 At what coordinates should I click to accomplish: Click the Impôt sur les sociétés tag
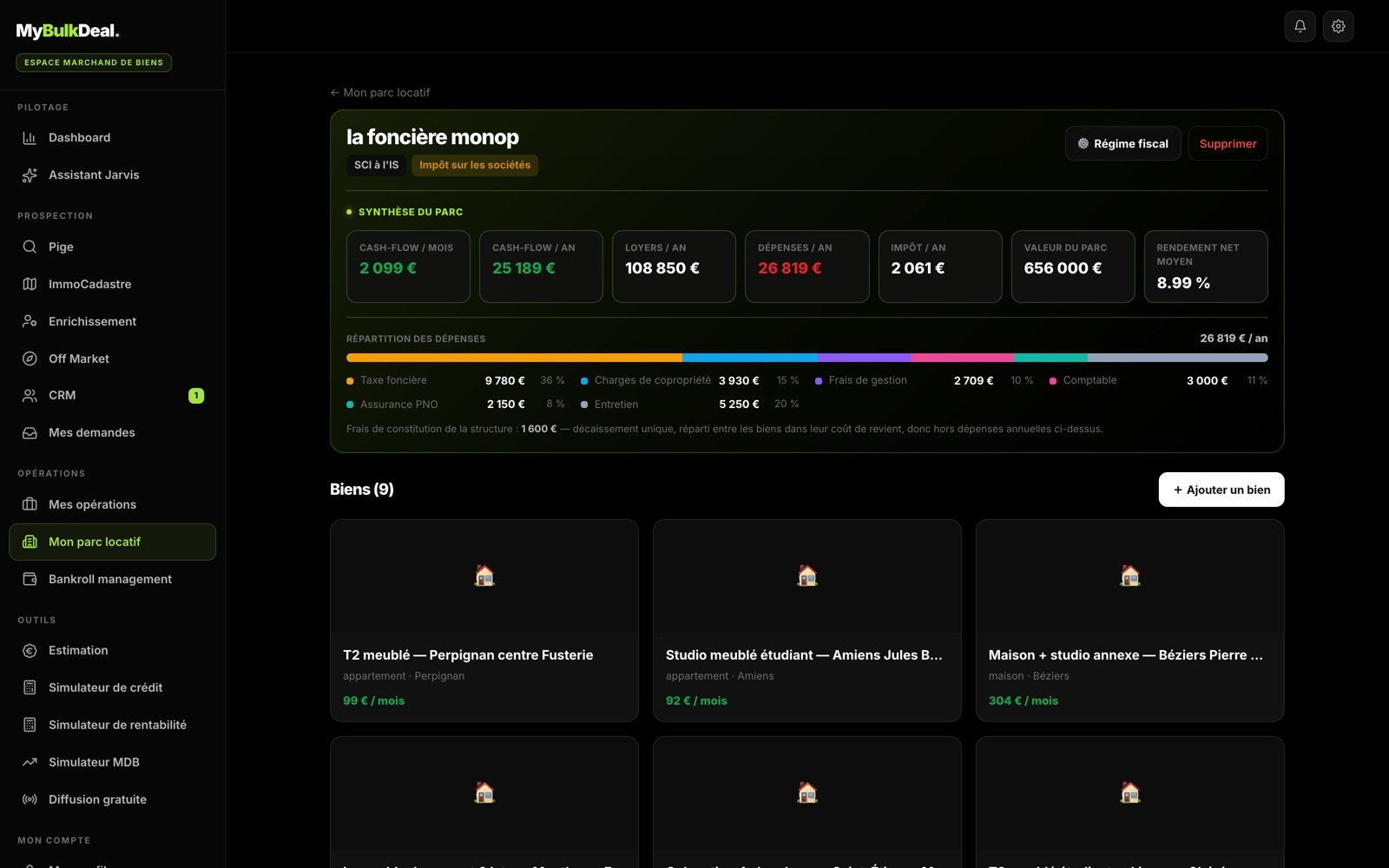pyautogui.click(x=475, y=165)
